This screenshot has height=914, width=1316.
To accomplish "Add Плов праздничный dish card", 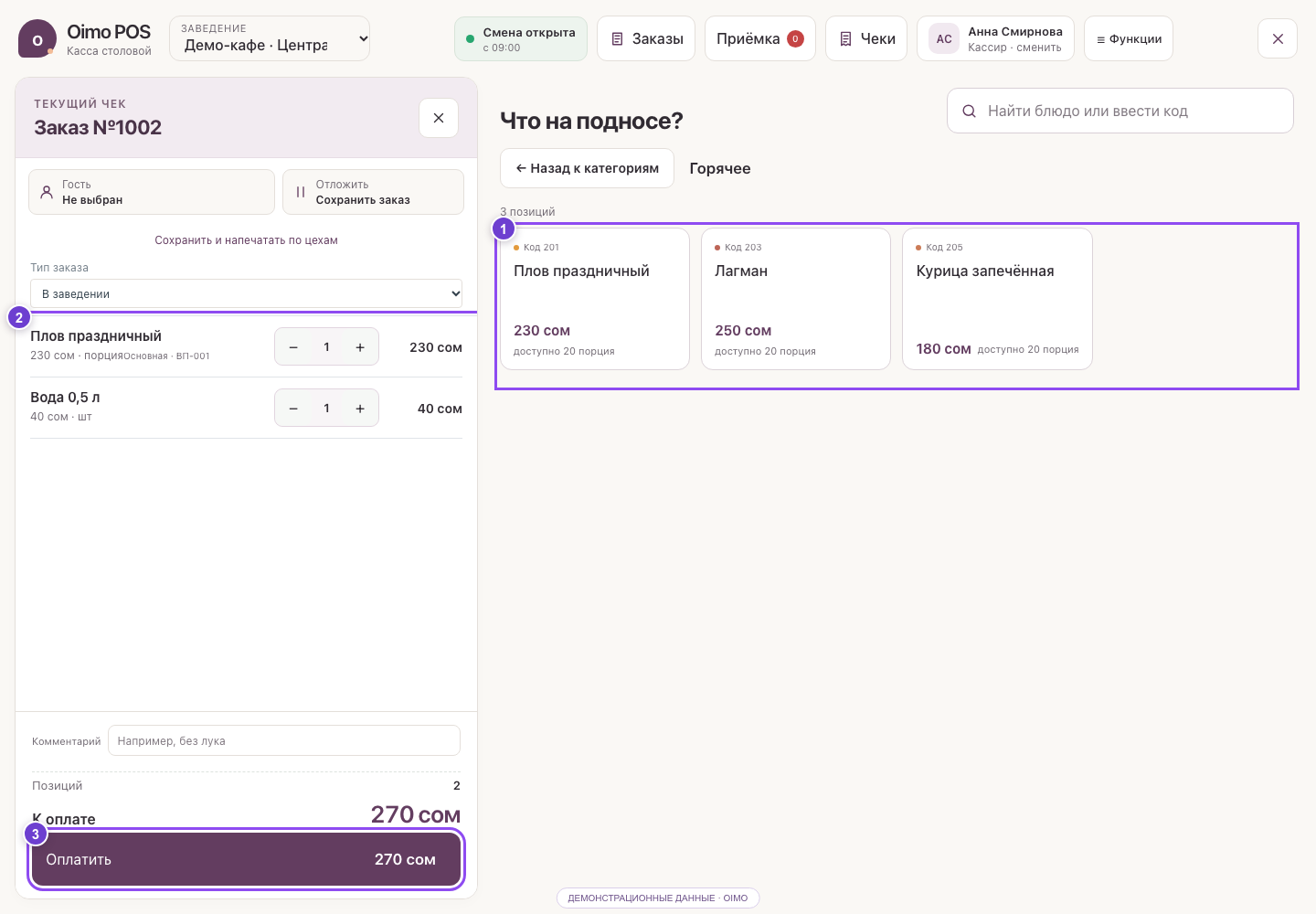I will (x=595, y=299).
